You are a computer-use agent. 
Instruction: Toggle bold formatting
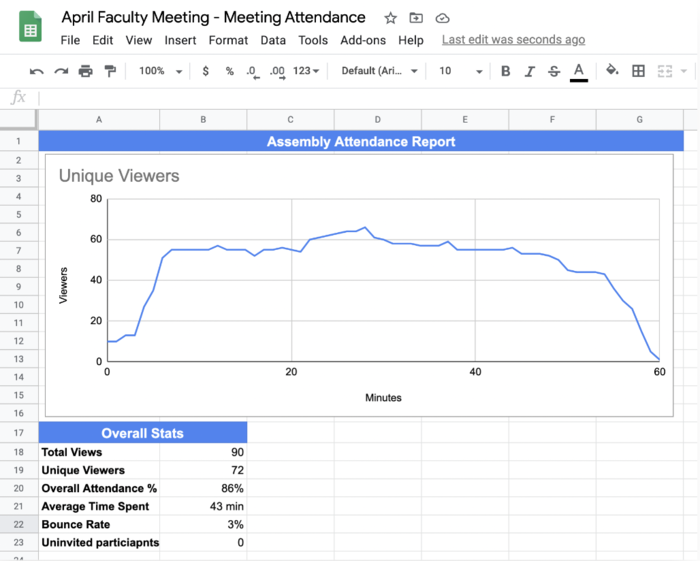(x=505, y=71)
